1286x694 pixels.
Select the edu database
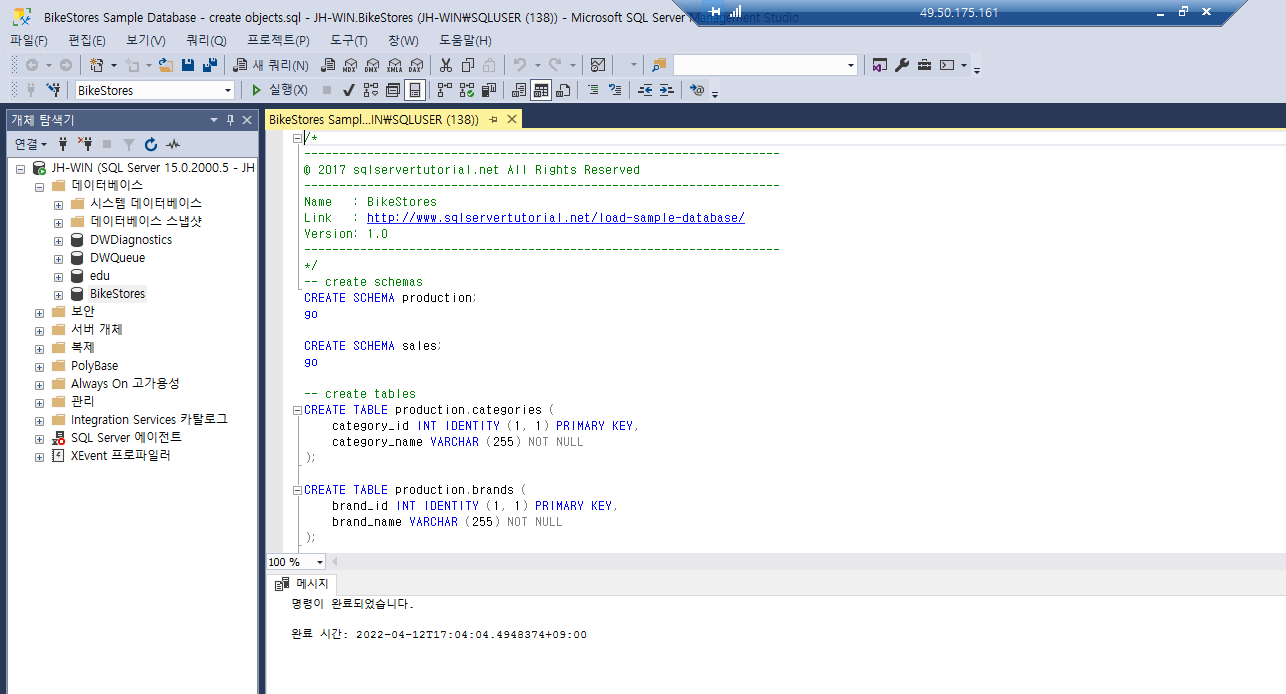[100, 276]
